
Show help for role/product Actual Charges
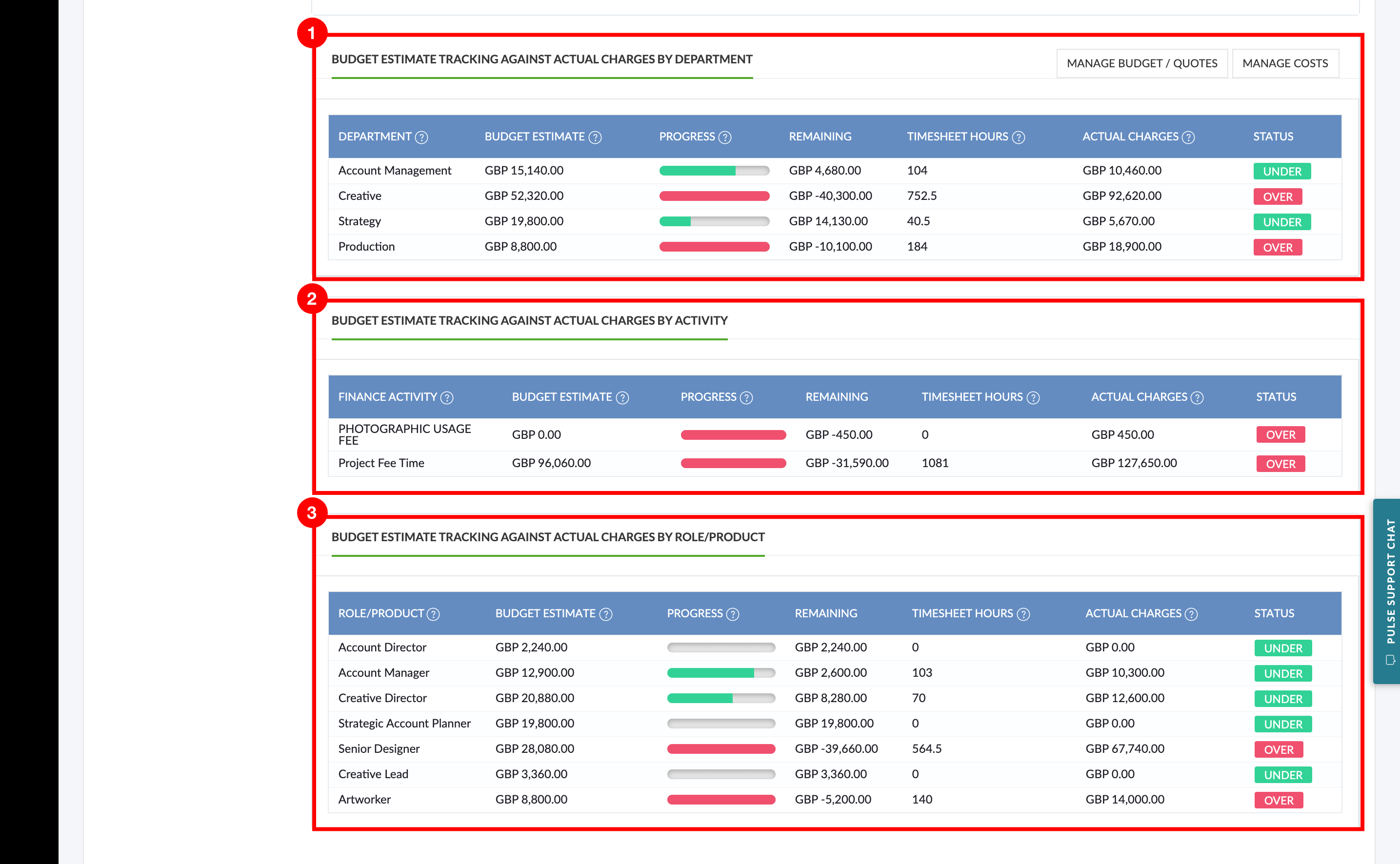[1191, 614]
